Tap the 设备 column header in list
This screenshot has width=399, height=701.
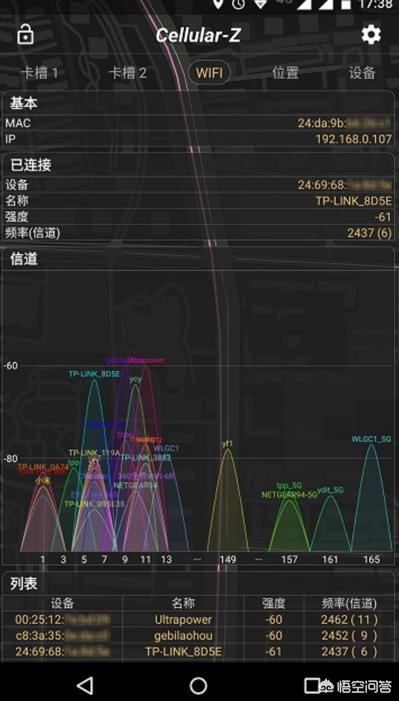[62, 604]
